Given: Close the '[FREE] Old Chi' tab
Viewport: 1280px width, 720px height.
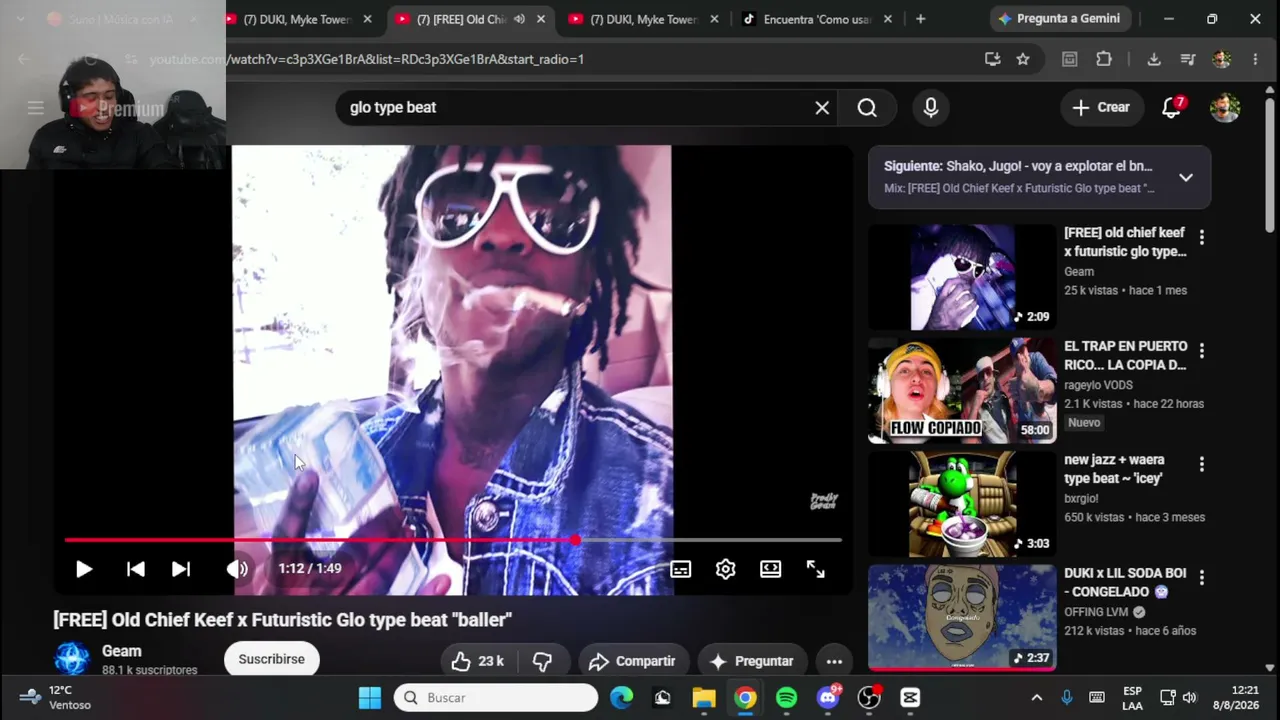Looking at the screenshot, I should click(x=541, y=19).
